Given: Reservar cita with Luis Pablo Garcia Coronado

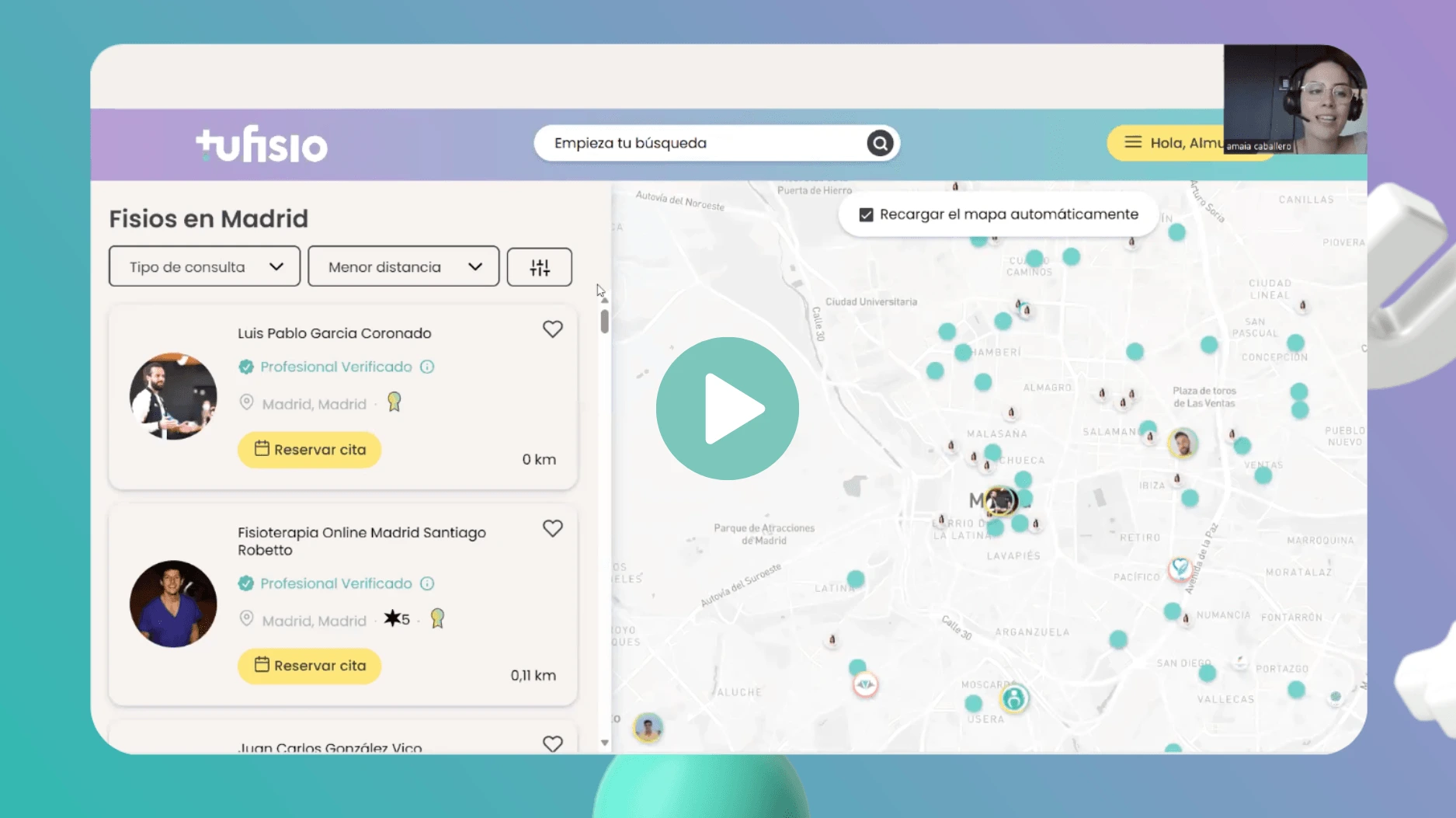Looking at the screenshot, I should tap(310, 450).
